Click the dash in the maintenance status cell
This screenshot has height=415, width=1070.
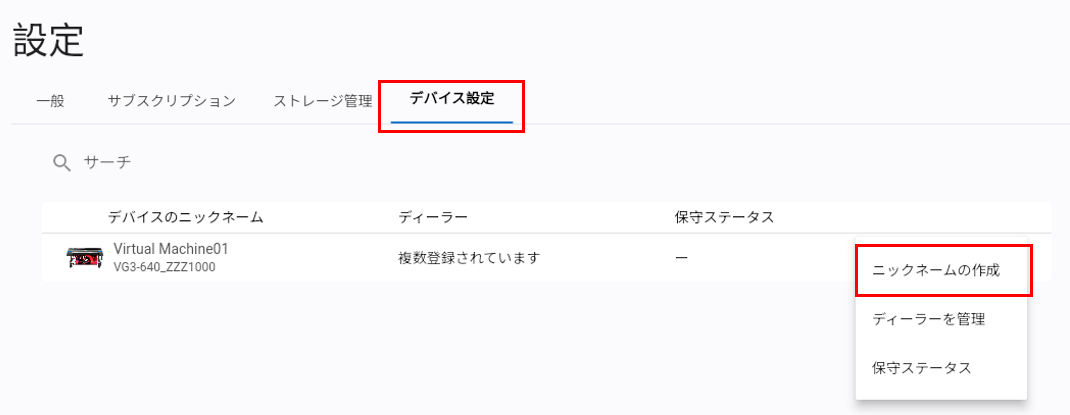click(681, 258)
